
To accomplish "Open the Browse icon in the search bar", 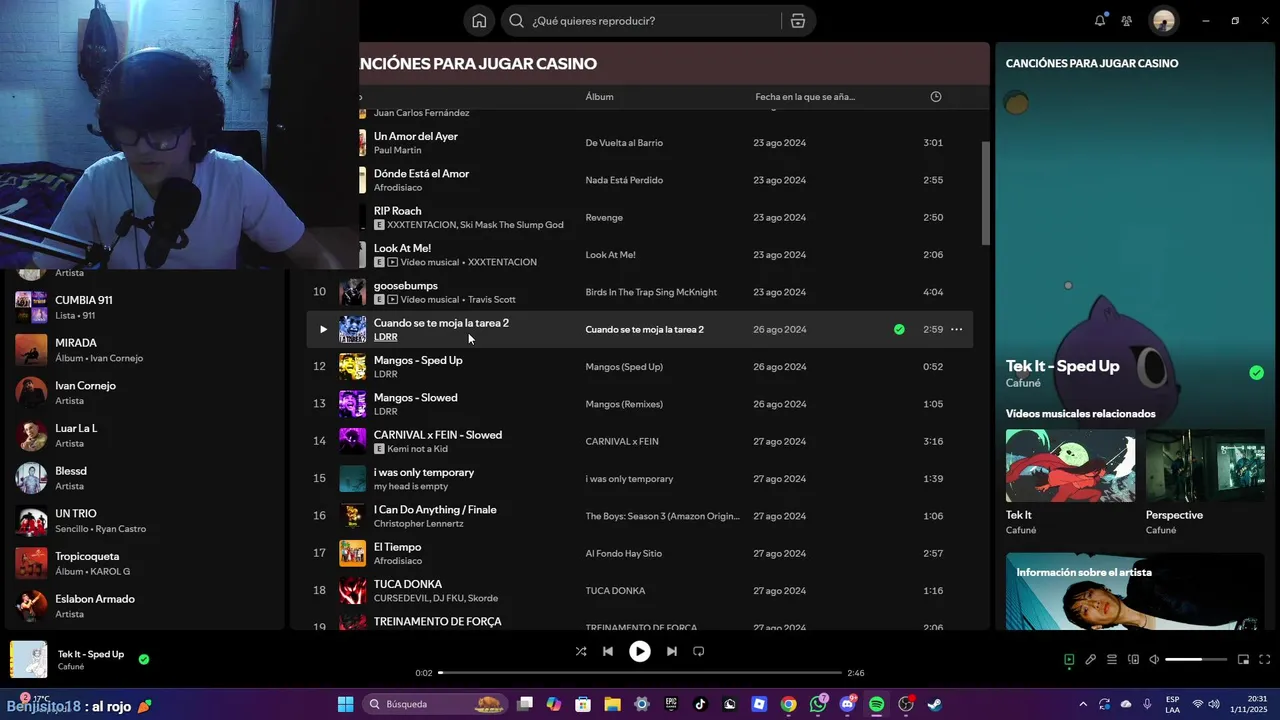I will (797, 21).
